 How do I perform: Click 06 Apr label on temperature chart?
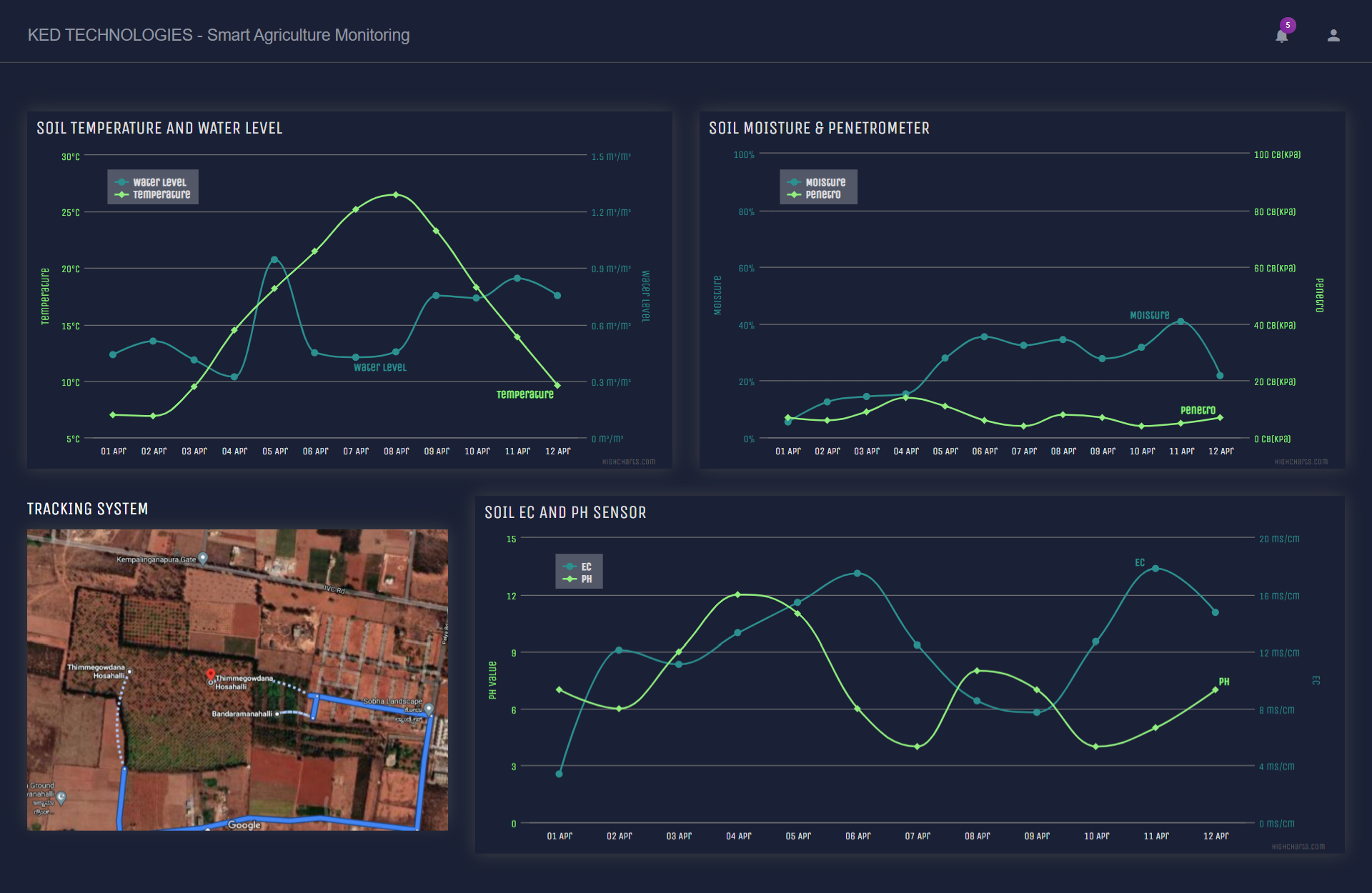pyautogui.click(x=315, y=452)
